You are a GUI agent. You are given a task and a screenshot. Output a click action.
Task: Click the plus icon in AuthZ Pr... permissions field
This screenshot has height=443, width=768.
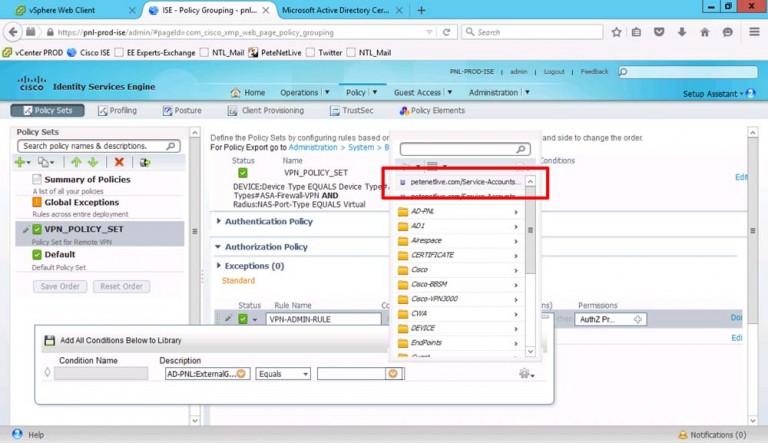[x=638, y=319]
